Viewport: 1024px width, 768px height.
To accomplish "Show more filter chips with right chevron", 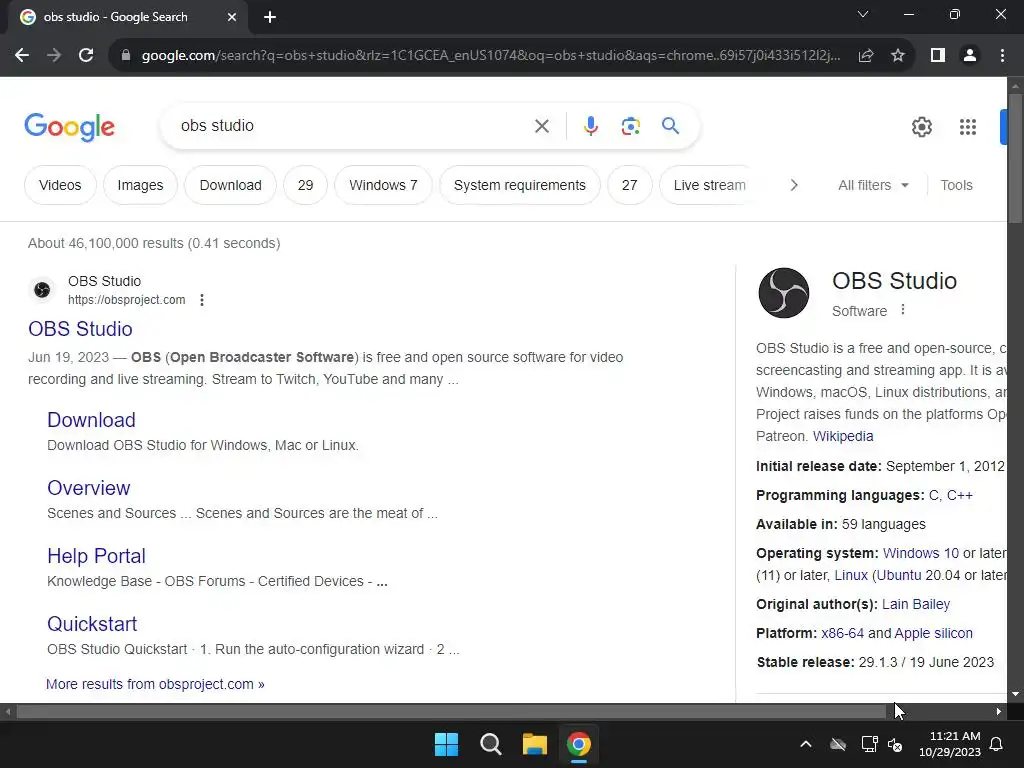I will 793,185.
